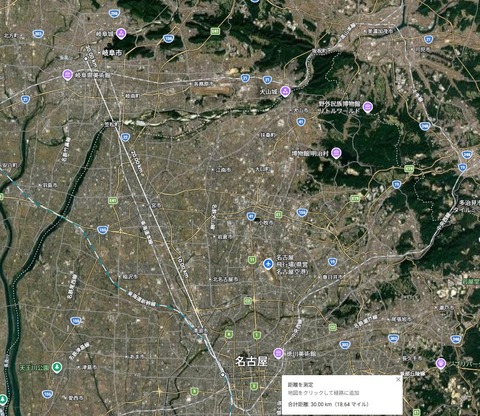Click the 北方町 town label
This screenshot has width=480, height=416.
click(x=11, y=35)
